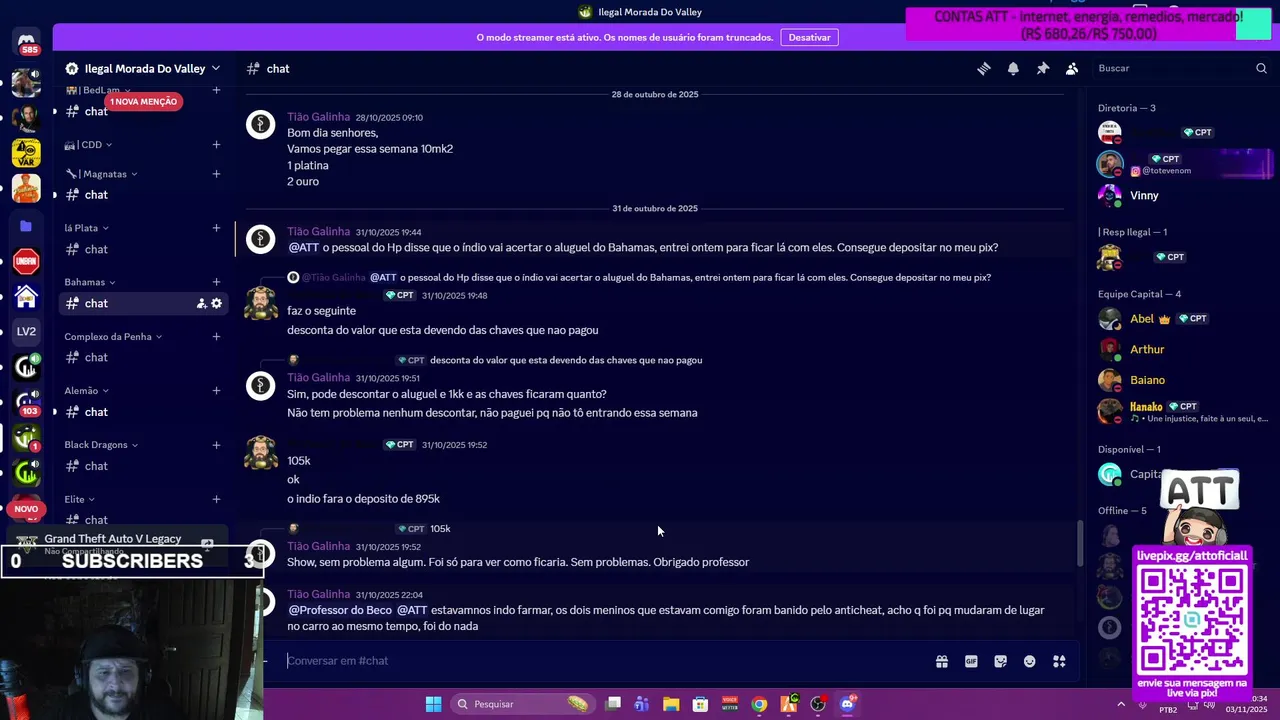This screenshot has height=720, width=1280.
Task: Open Bahamas chat channel settings gear
Action: (216, 303)
